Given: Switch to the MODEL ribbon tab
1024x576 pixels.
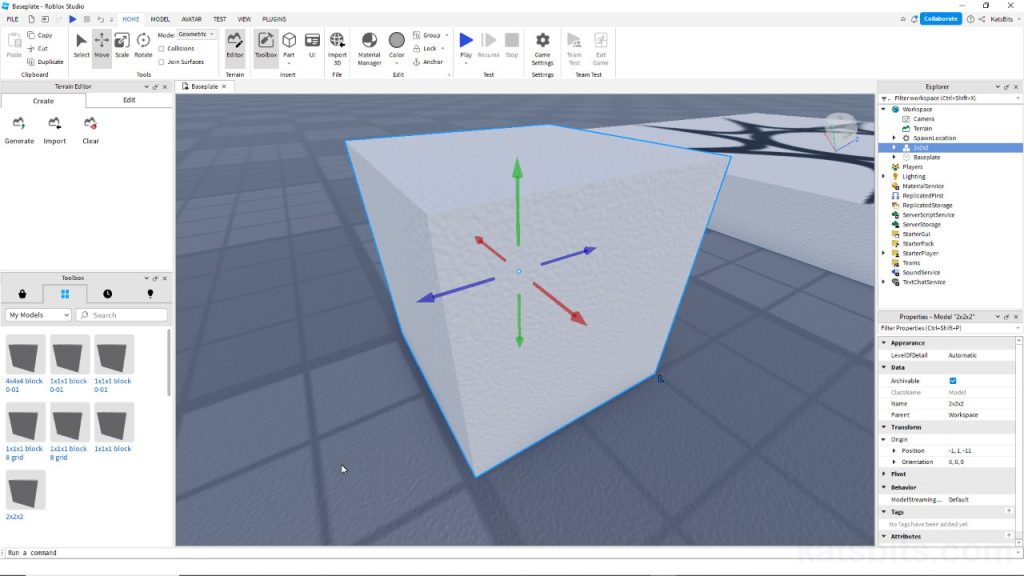Looking at the screenshot, I should click(x=160, y=18).
